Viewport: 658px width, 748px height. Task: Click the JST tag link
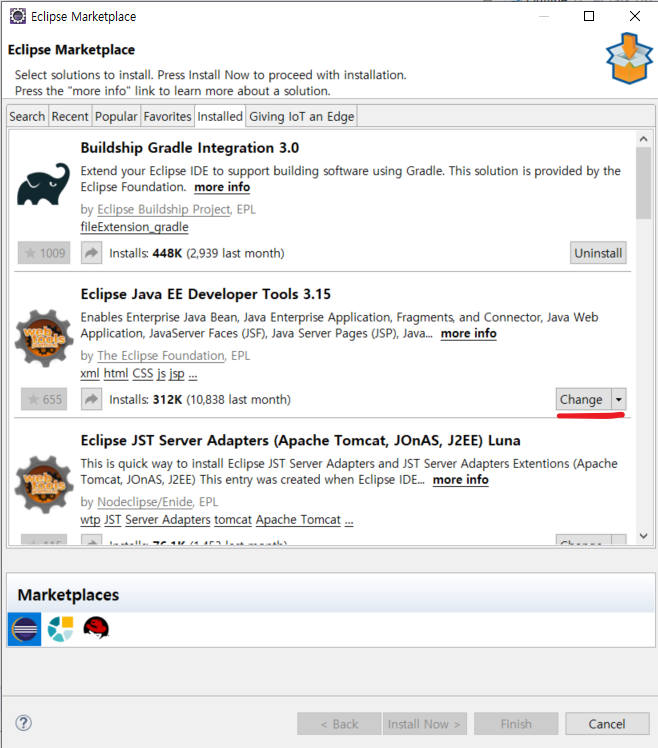[x=113, y=520]
